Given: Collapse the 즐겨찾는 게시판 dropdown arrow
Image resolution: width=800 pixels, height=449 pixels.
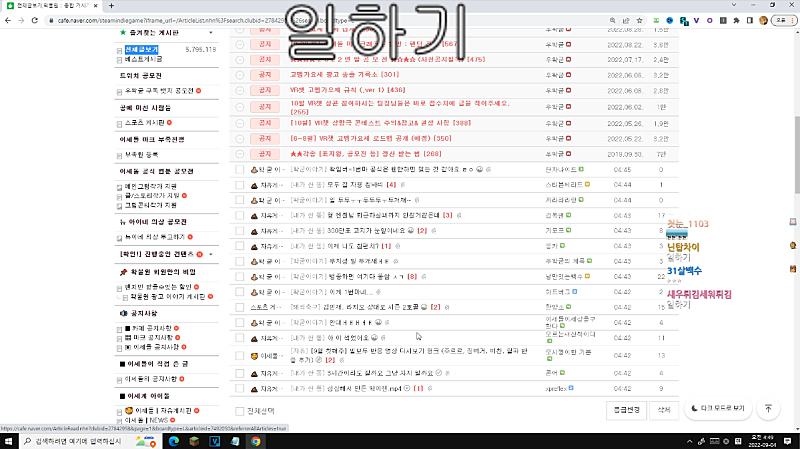Looking at the screenshot, I should pos(211,33).
